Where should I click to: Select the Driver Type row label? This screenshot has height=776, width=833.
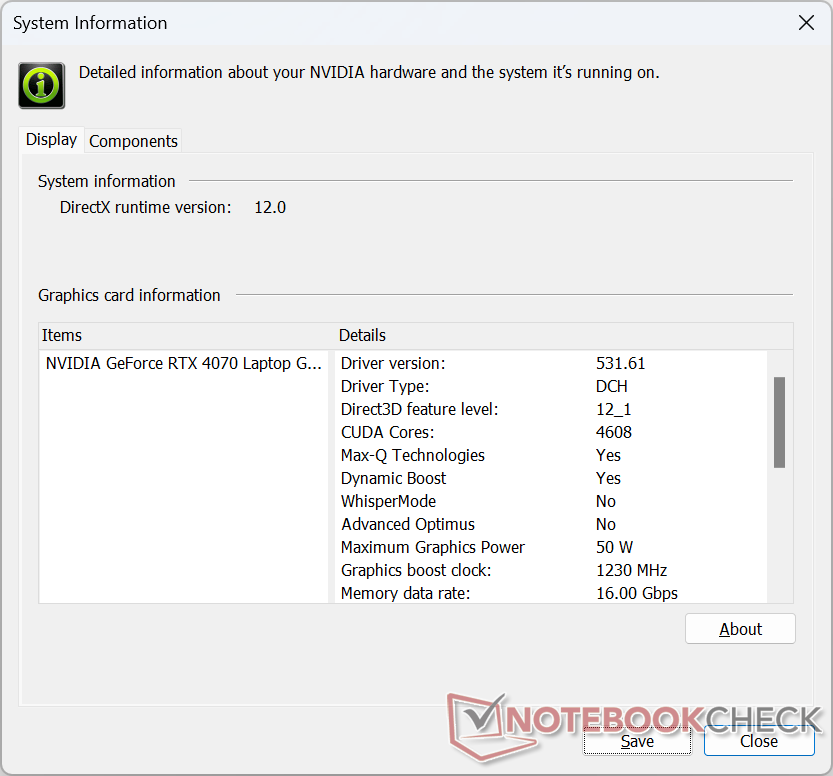tap(385, 386)
